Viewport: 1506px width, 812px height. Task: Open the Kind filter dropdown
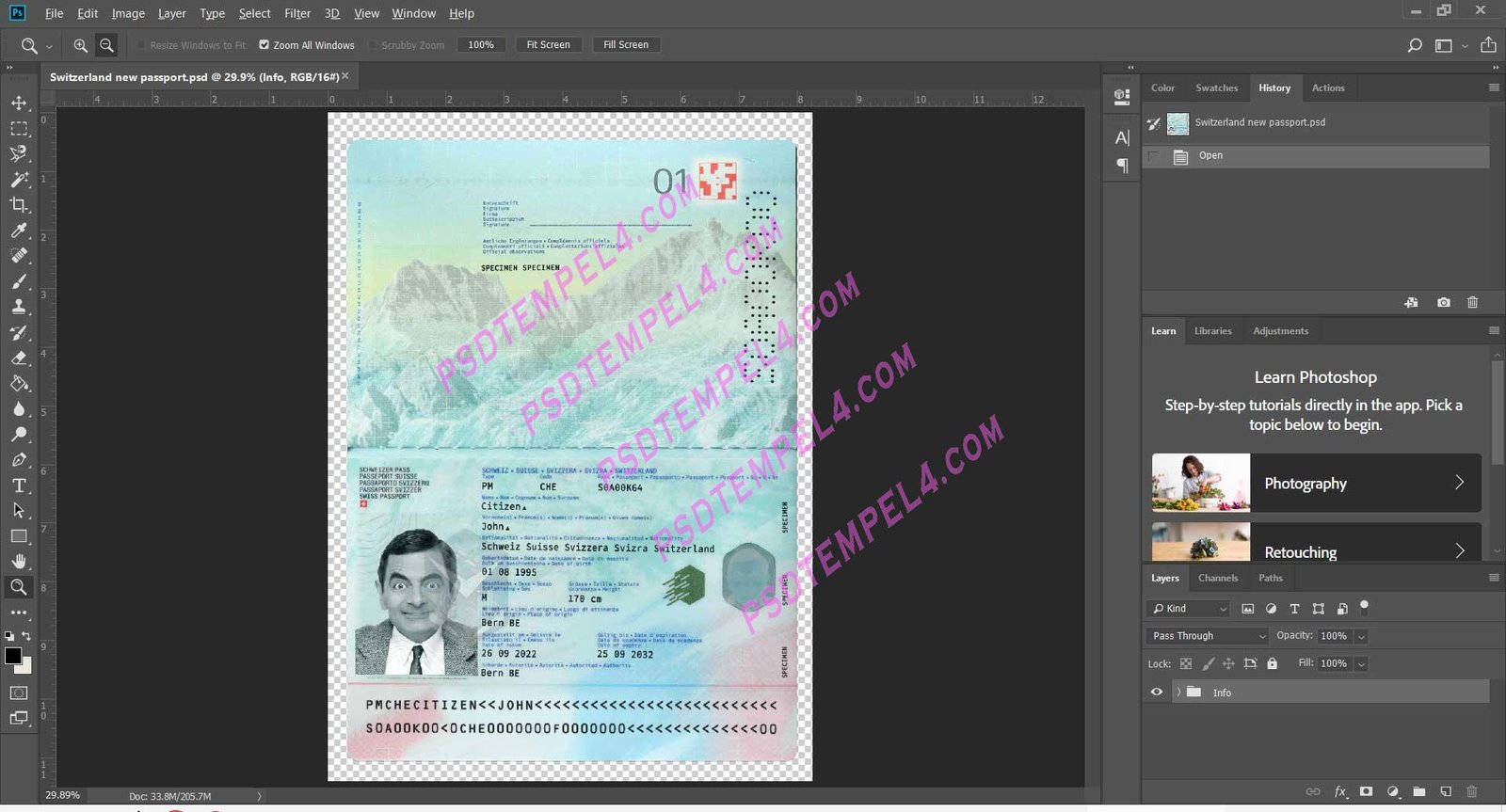point(1189,609)
